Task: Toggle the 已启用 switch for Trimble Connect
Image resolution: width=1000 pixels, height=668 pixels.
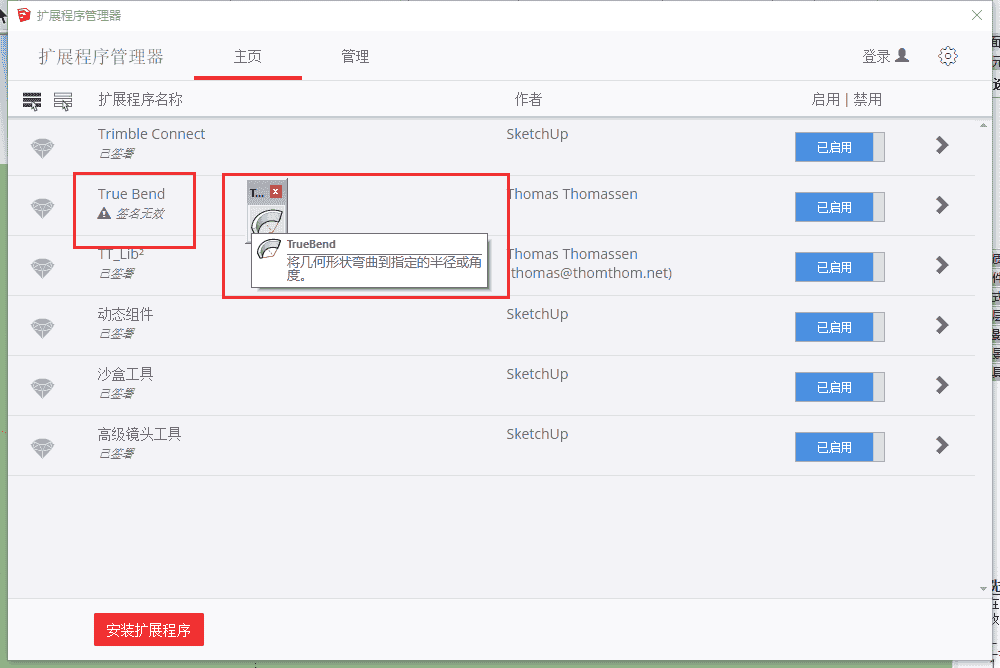Action: pos(839,147)
